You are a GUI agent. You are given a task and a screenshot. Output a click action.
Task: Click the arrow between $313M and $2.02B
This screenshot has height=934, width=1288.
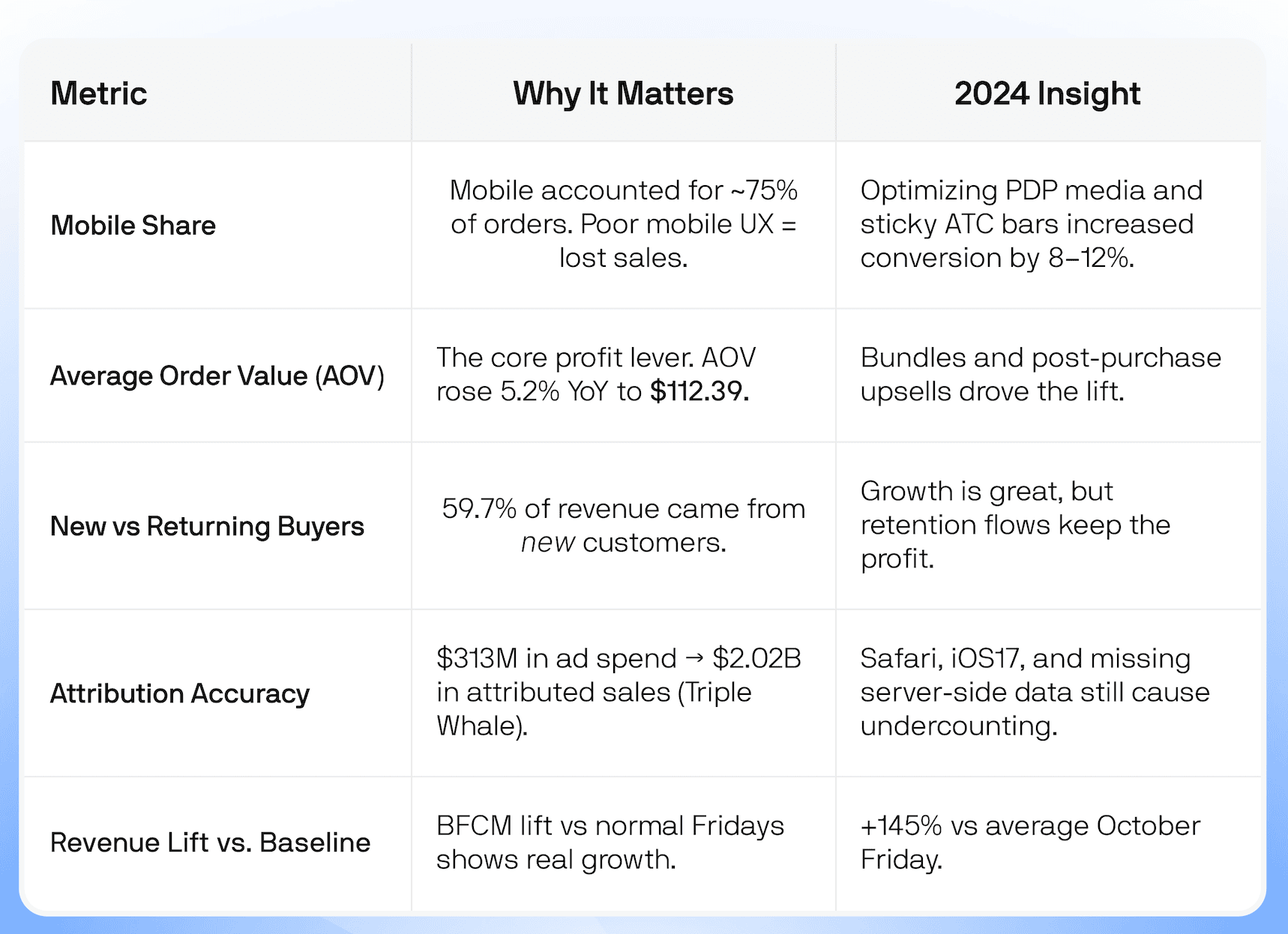click(695, 658)
